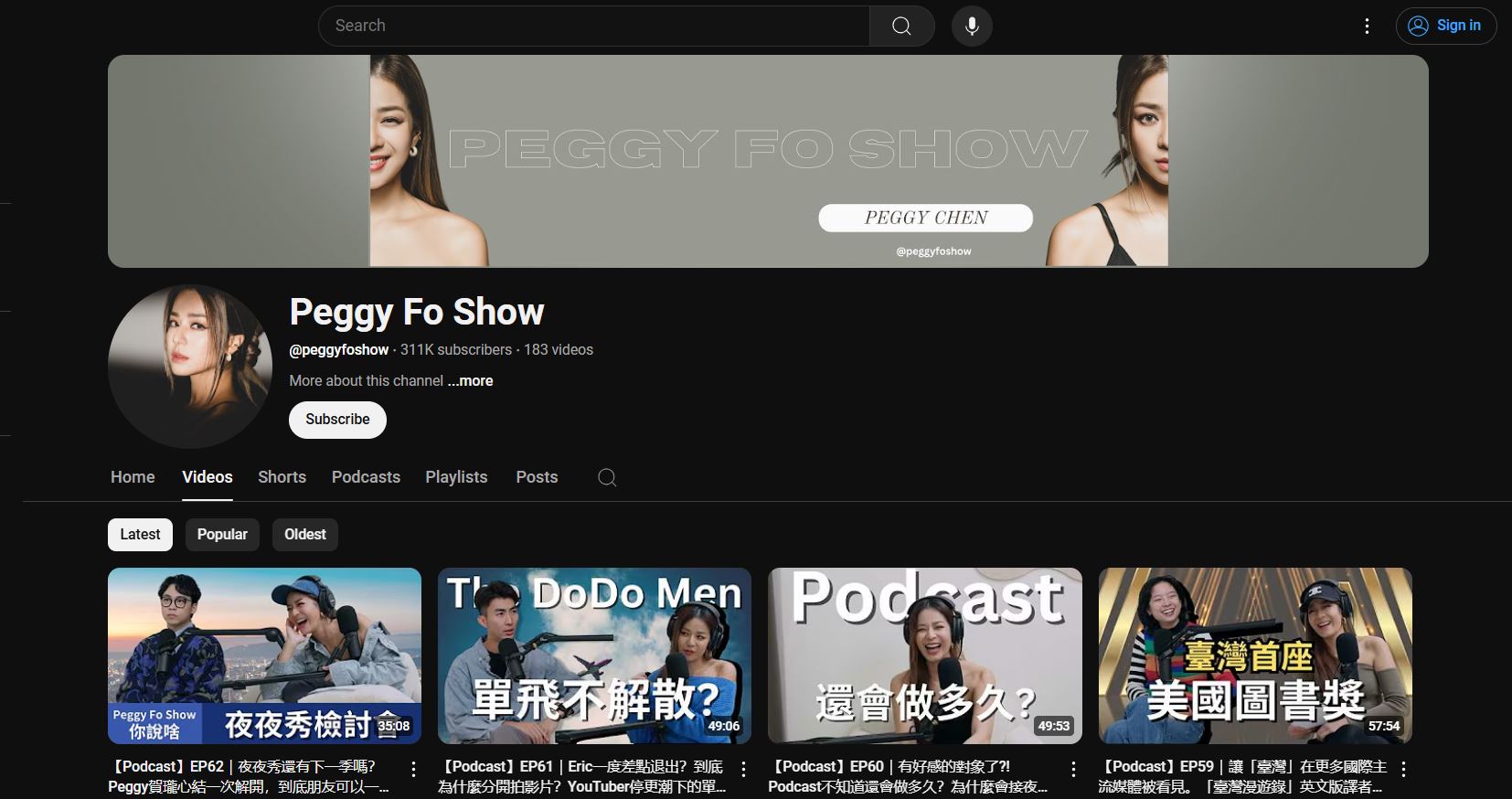Open the EP59 video title link
Screen dimensions: 1512x799
tap(1243, 776)
